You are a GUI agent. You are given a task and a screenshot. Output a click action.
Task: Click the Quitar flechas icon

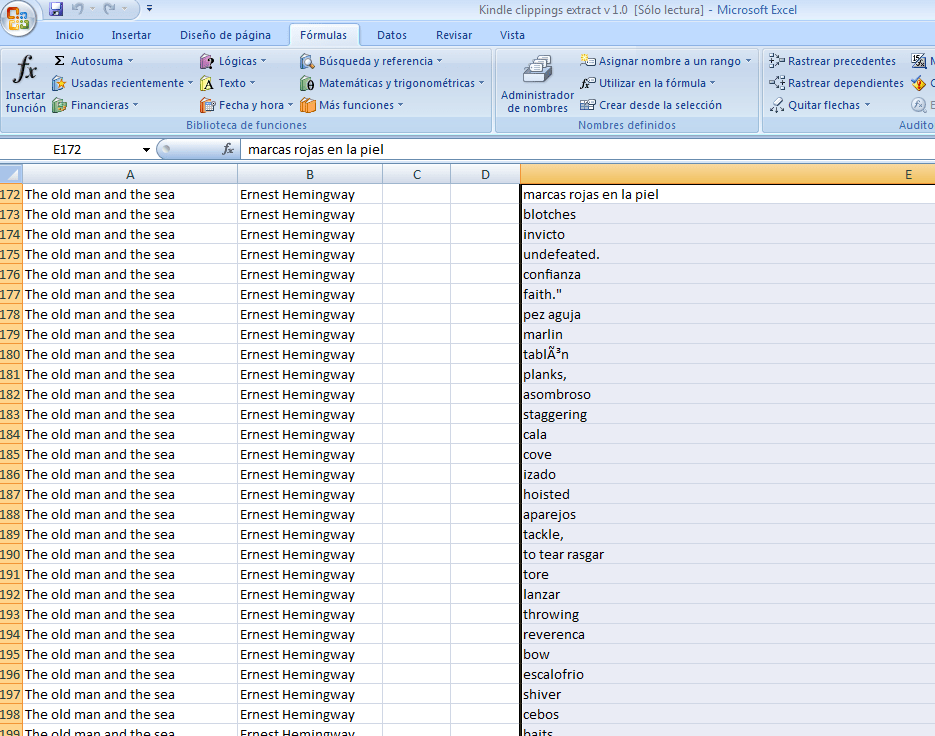click(x=776, y=105)
